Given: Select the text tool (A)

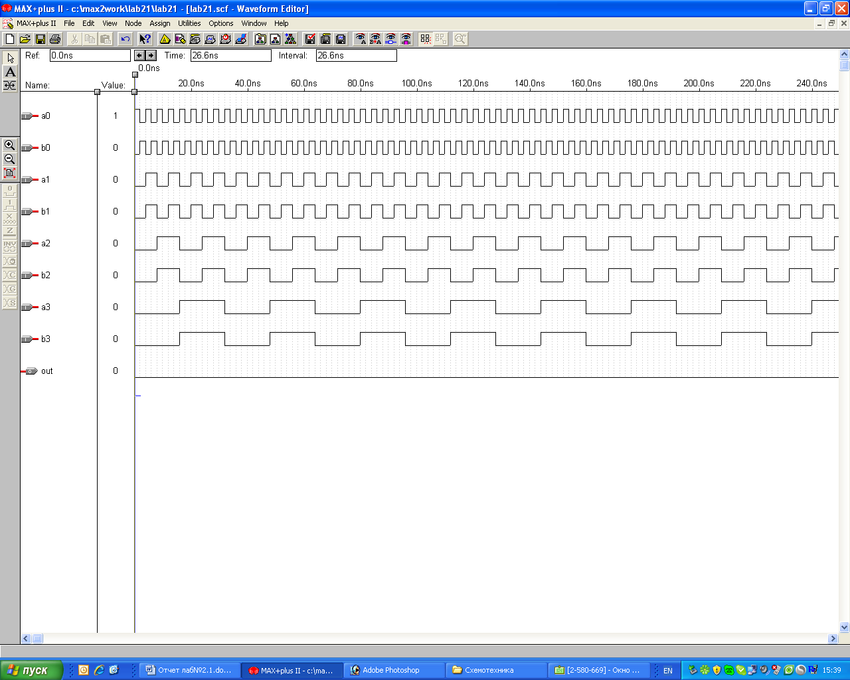Looking at the screenshot, I should click(10, 72).
